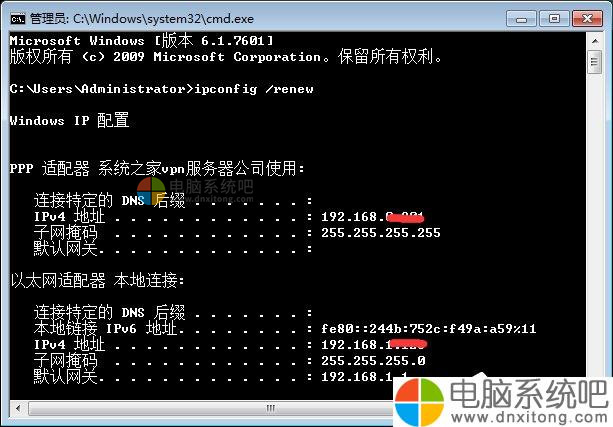Screen dimensions: 613x427
Task: Click the subnet mask 255.255.255.0 value
Action: click(373, 361)
